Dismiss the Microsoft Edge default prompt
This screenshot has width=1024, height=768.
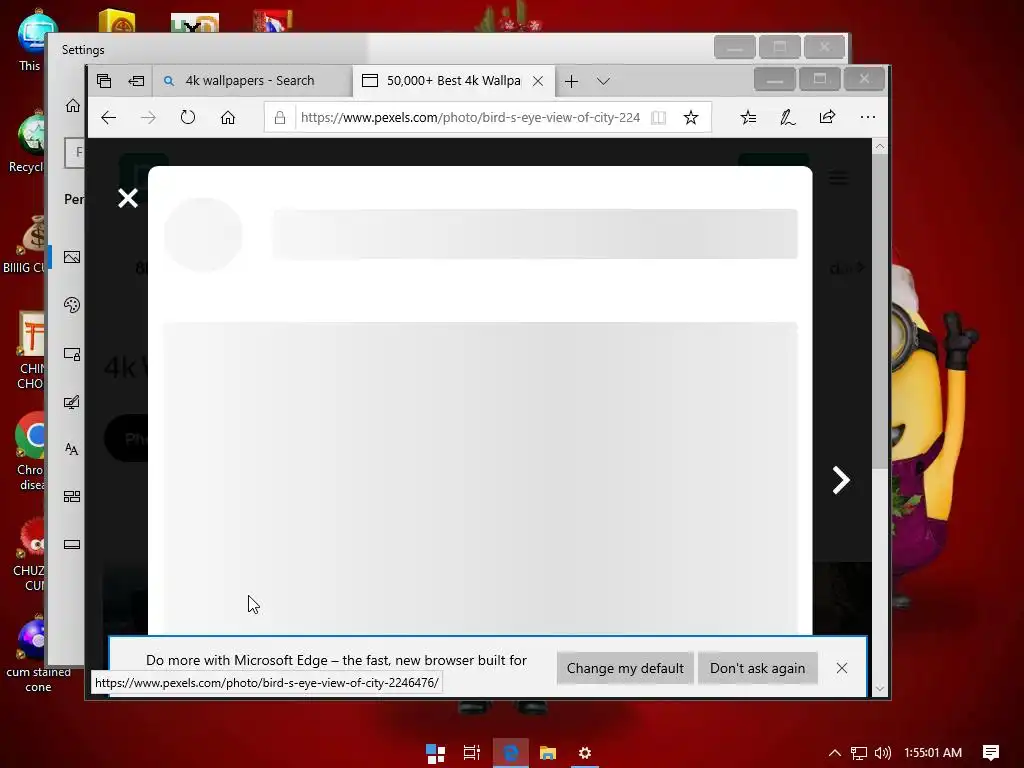coord(842,668)
